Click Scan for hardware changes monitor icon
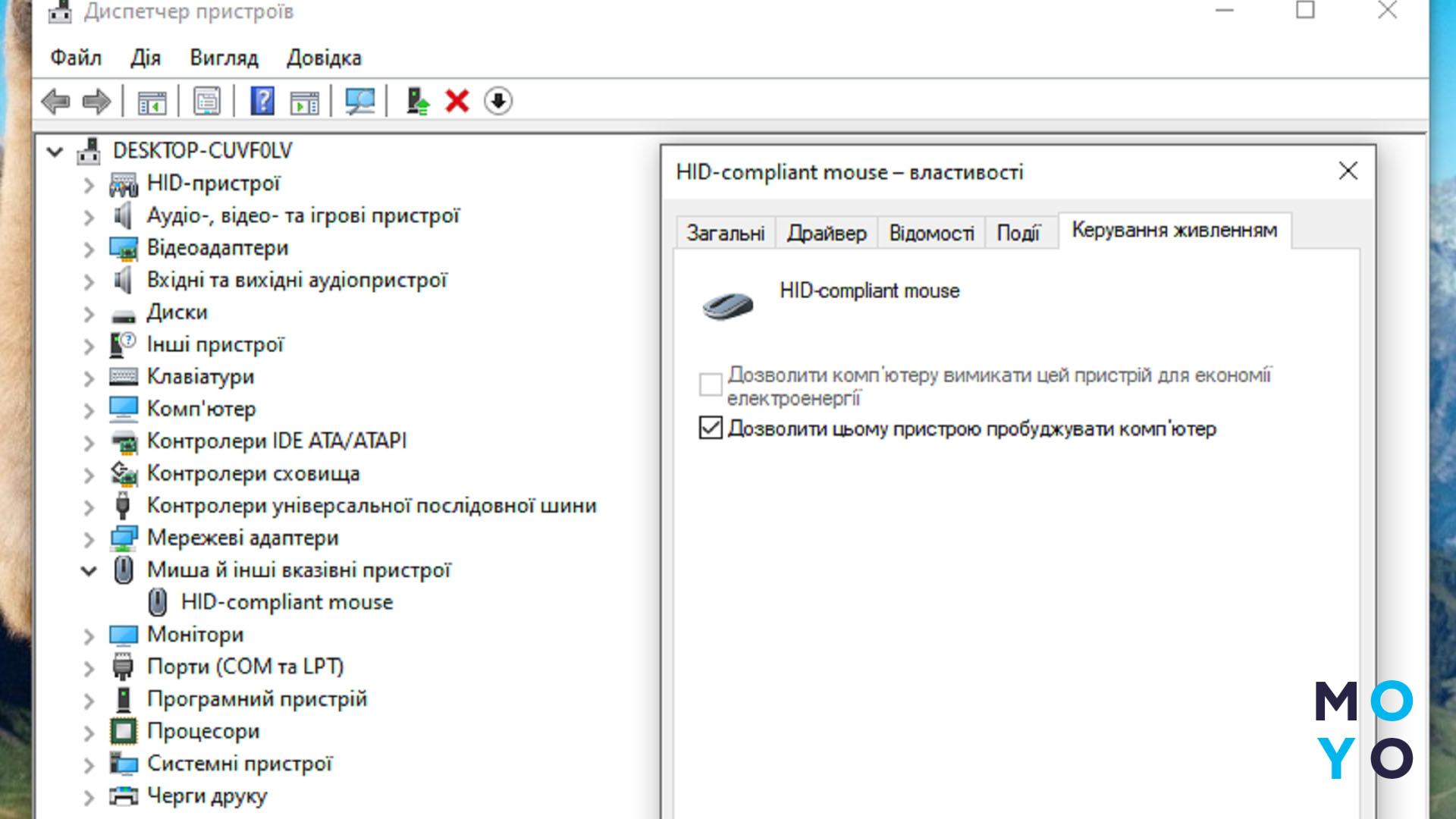1456x819 pixels. (359, 101)
